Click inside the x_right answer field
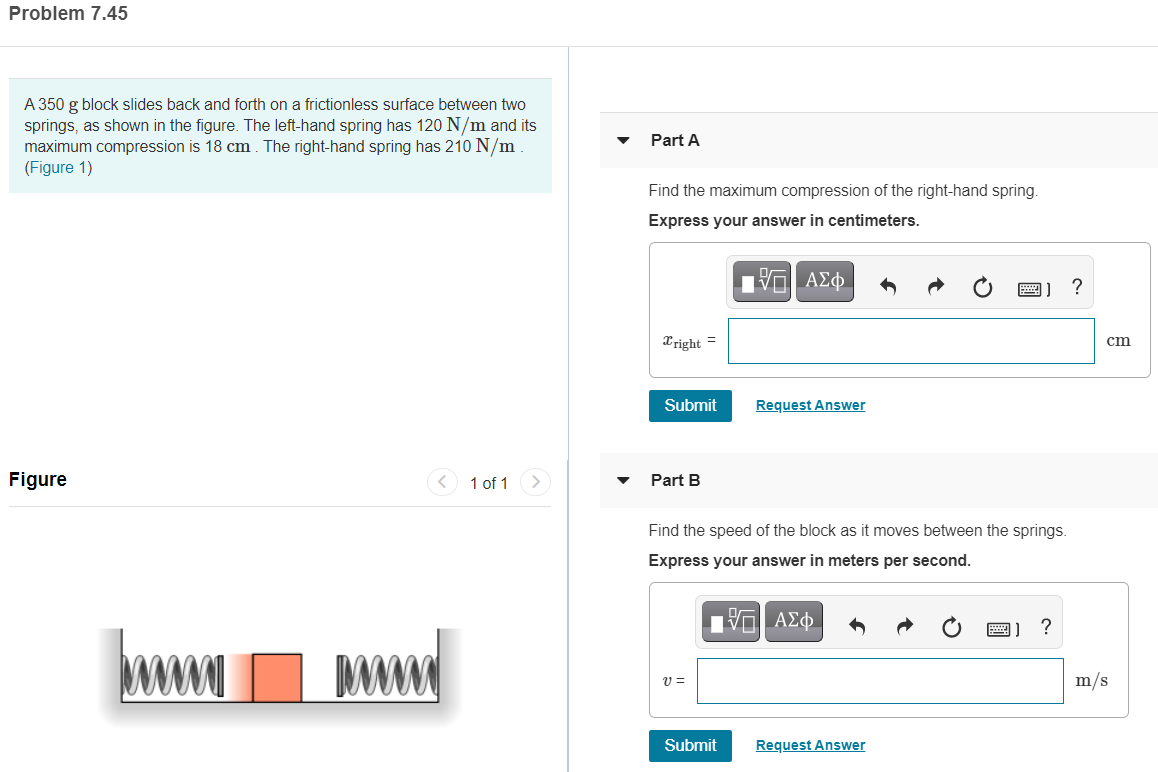Image resolution: width=1158 pixels, height=772 pixels. (910, 341)
